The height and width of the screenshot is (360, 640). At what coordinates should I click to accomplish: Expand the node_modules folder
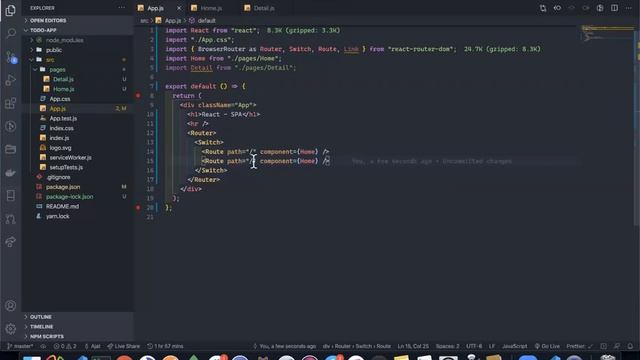click(x=78, y=40)
